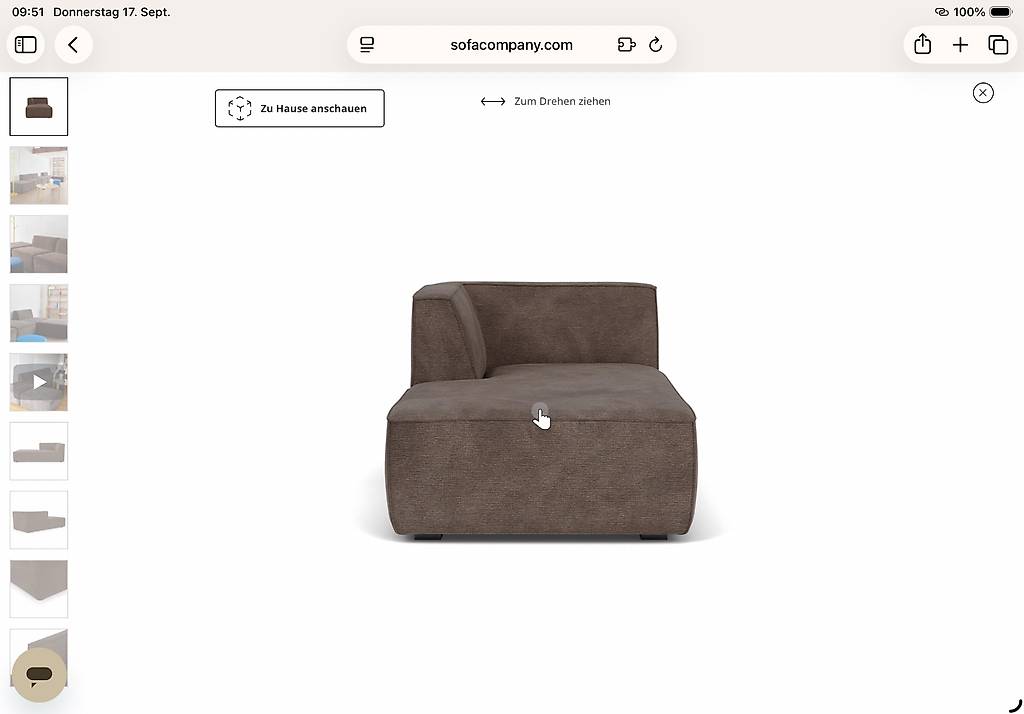1024x714 pixels.
Task: Select the fabric close-up thumbnail
Action: [39, 589]
